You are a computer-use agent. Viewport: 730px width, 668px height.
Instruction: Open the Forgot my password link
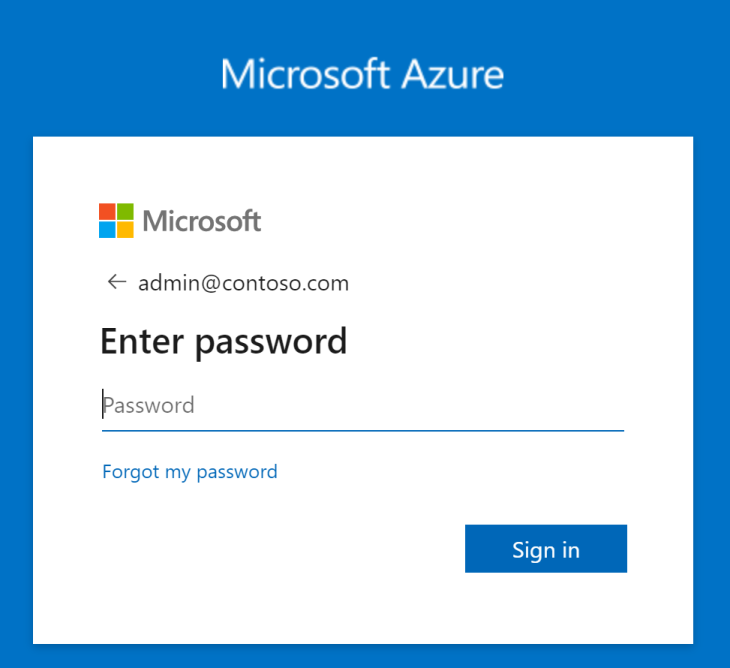tap(190, 472)
